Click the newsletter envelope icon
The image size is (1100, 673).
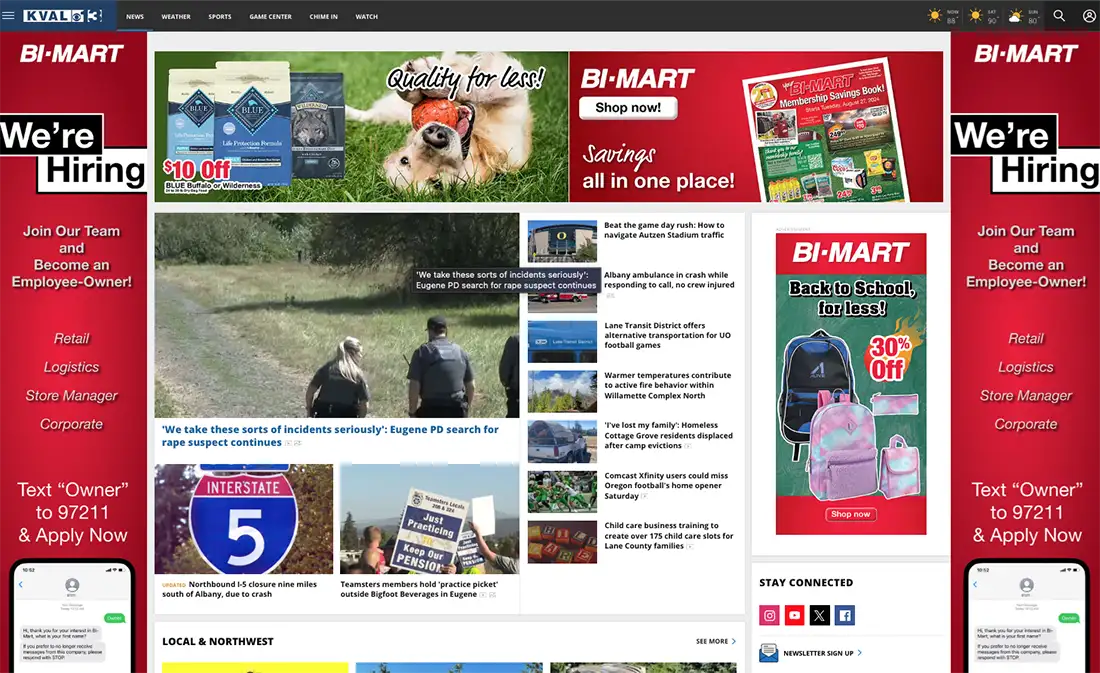tap(769, 653)
